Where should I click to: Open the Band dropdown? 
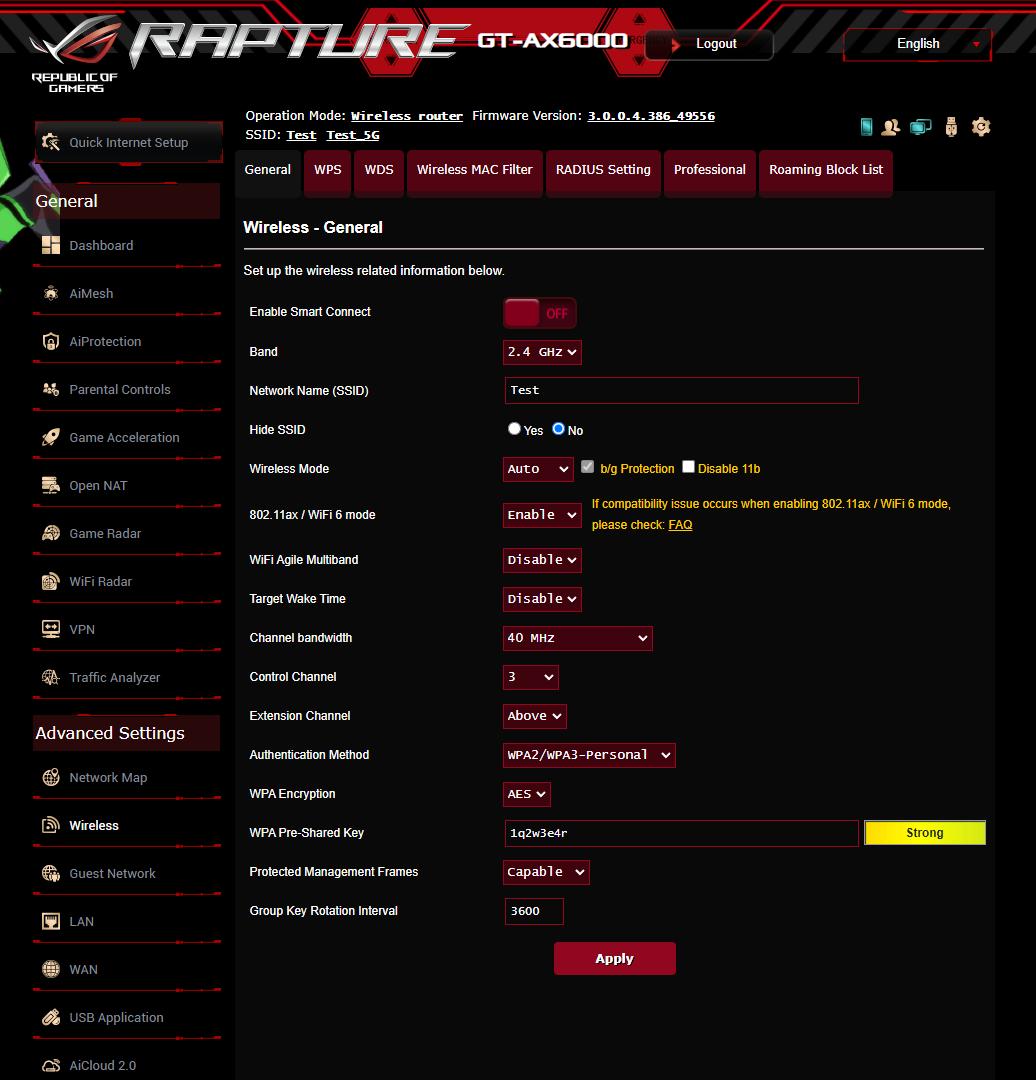click(x=542, y=352)
